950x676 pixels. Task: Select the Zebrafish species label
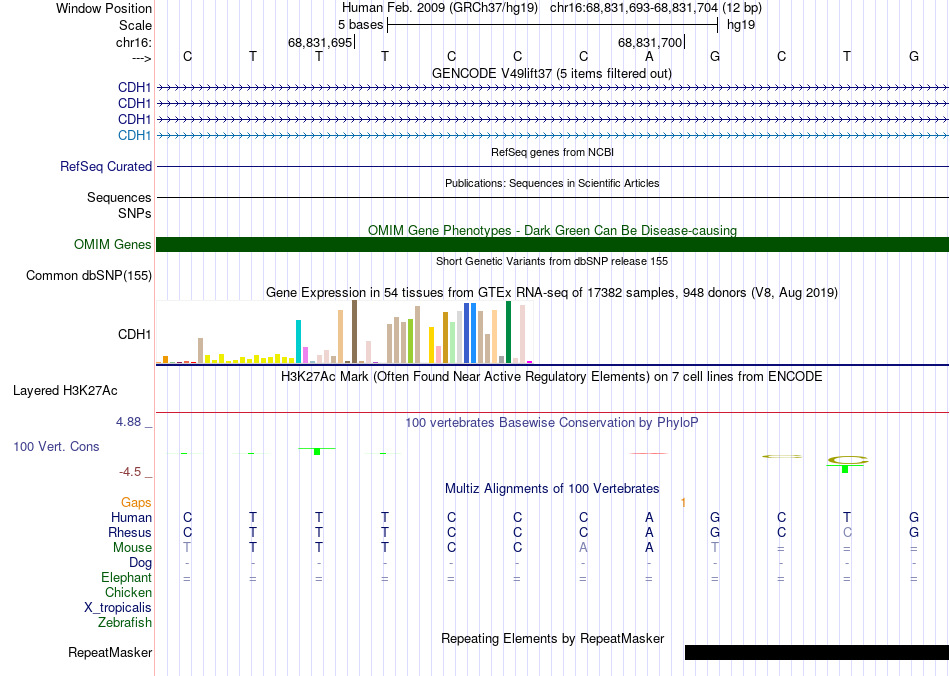pos(125,623)
